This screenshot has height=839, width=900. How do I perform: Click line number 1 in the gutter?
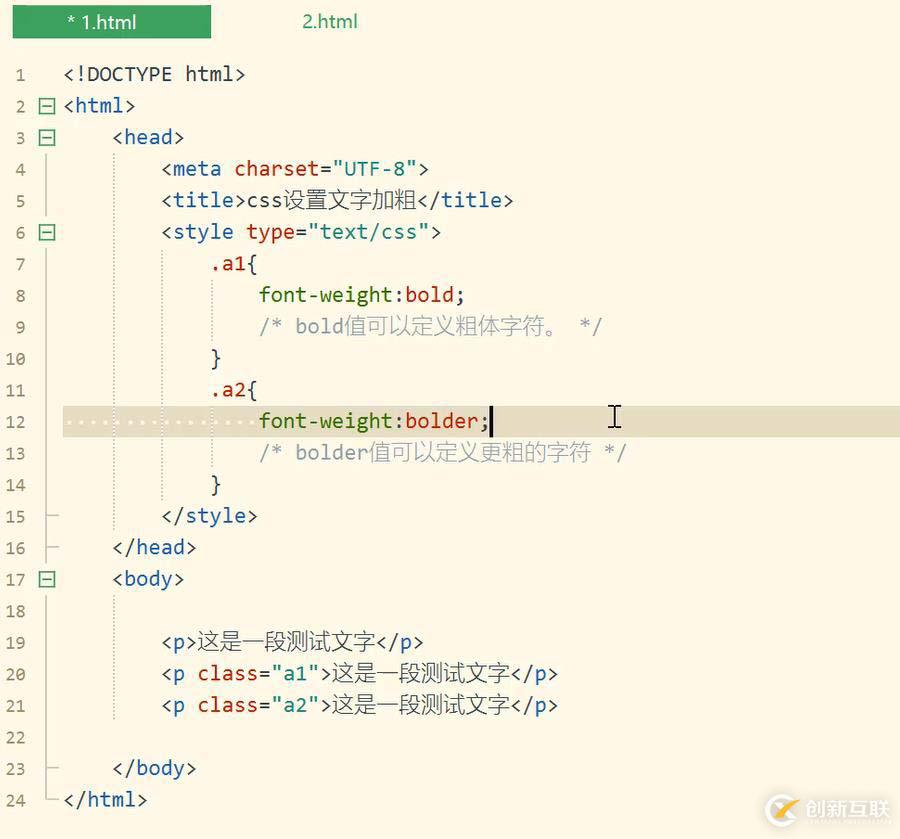[20, 74]
